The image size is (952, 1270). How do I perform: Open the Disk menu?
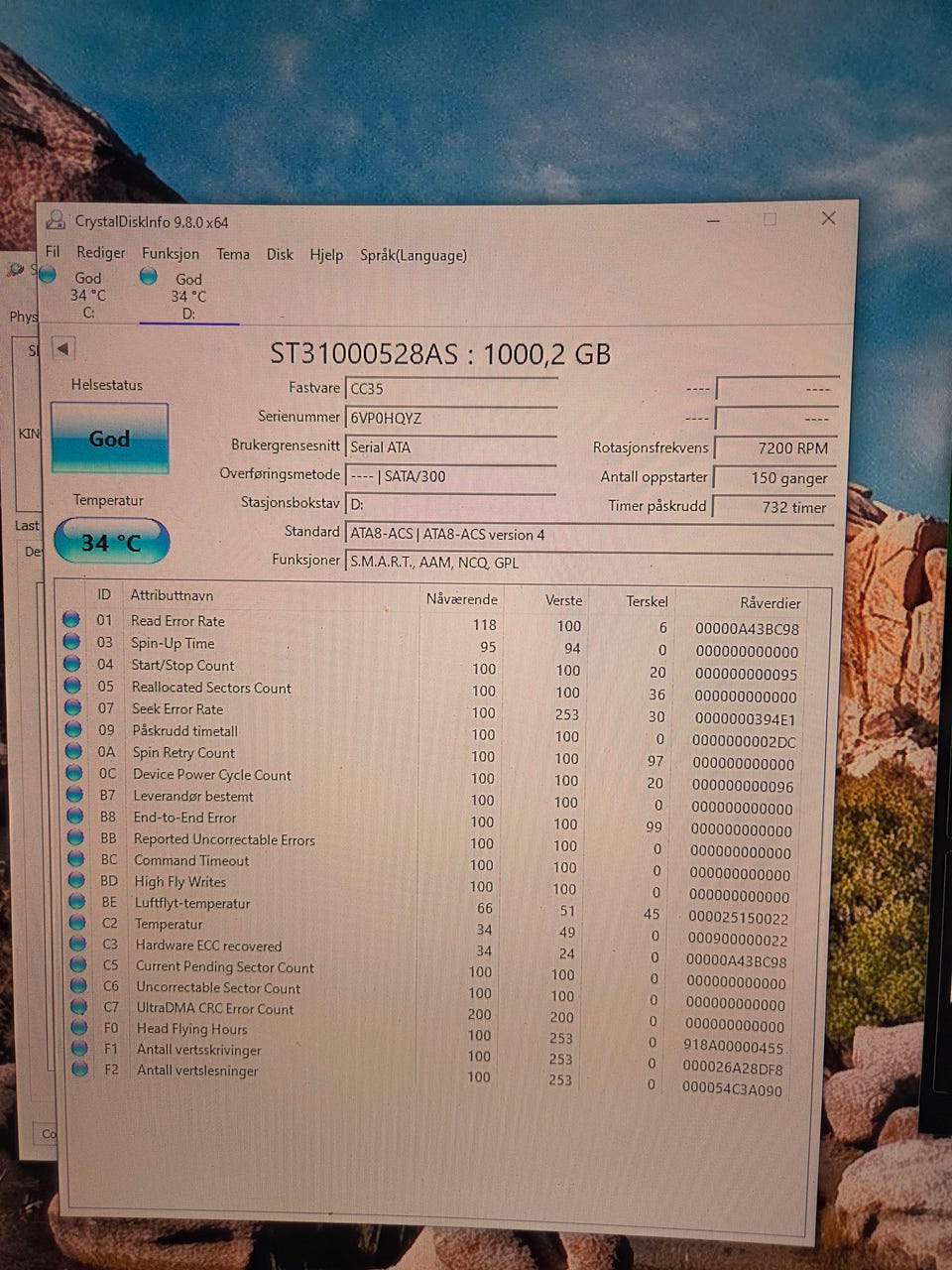tap(280, 255)
